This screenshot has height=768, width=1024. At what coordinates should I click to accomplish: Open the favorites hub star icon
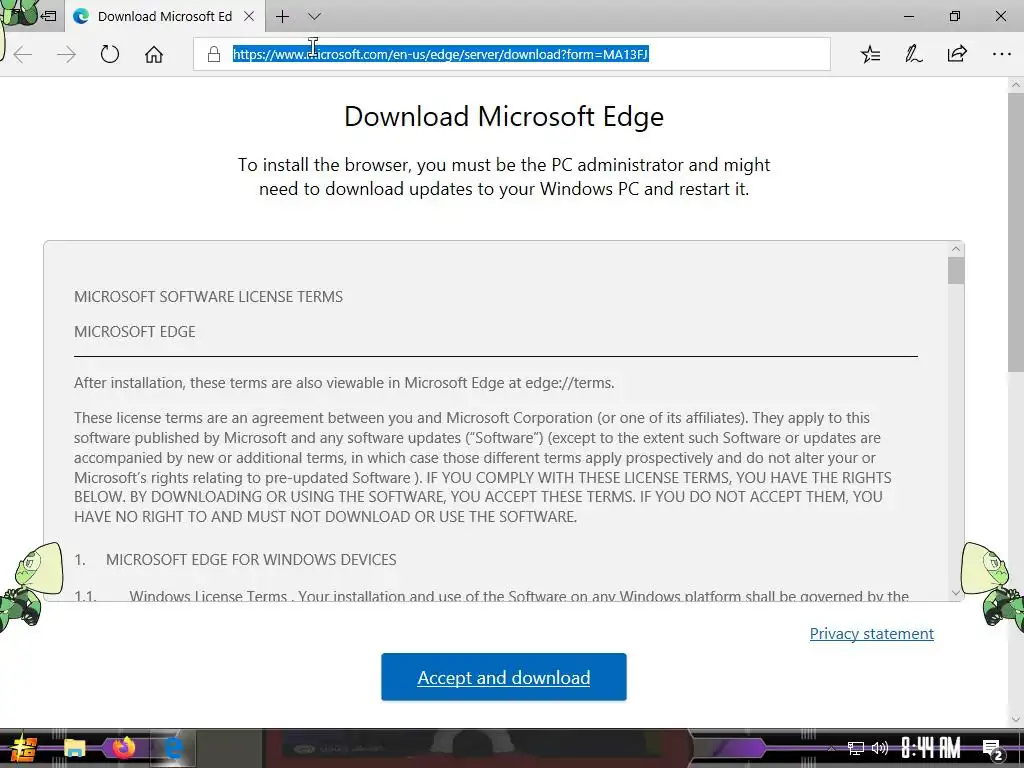(870, 54)
